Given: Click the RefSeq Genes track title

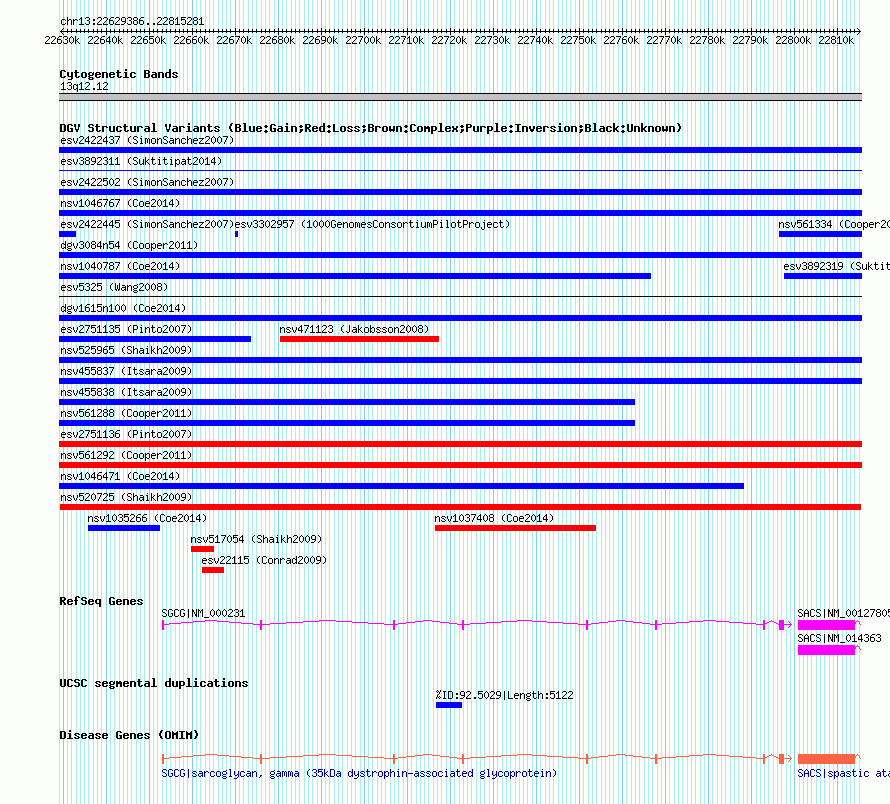Looking at the screenshot, I should (101, 601).
